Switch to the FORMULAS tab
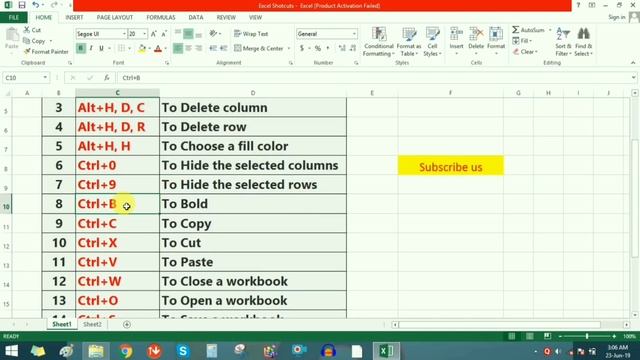This screenshot has height=360, width=640. point(161,18)
